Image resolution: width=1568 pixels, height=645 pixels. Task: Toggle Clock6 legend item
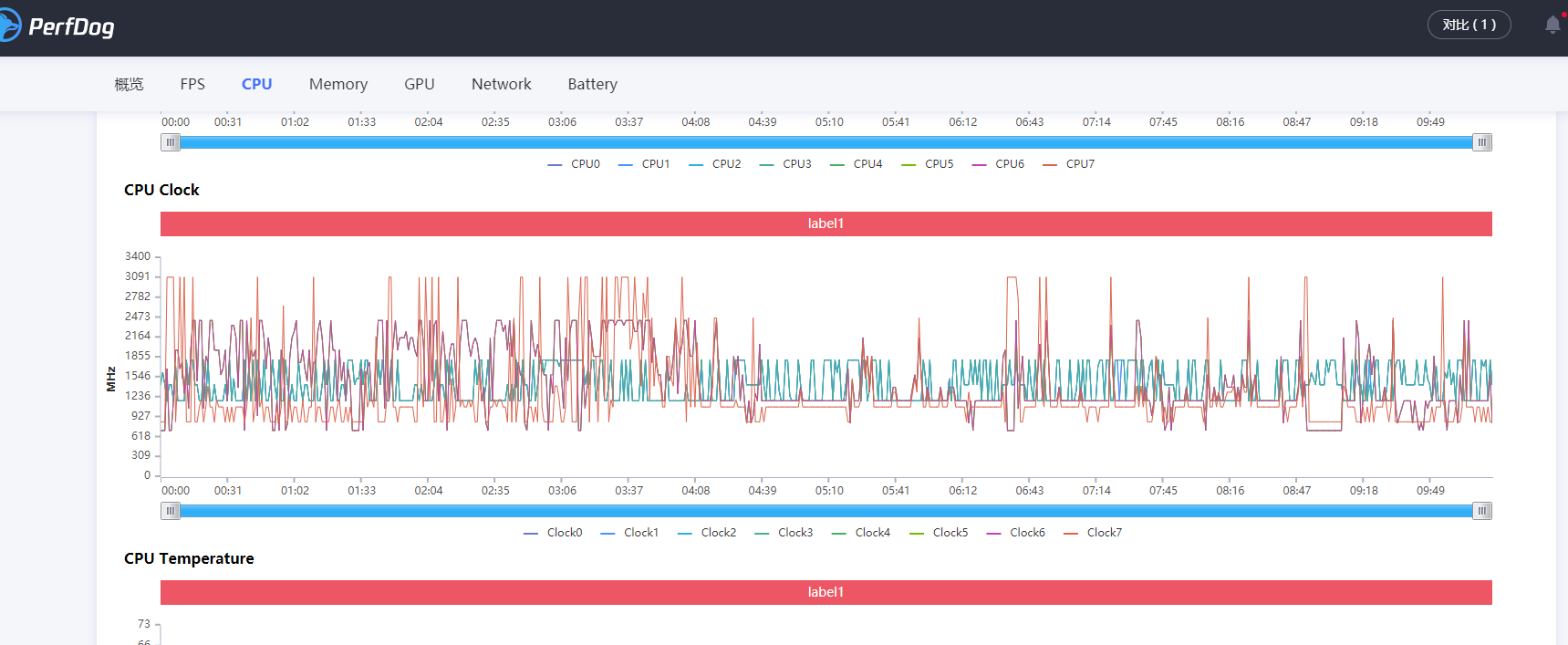(1016, 533)
